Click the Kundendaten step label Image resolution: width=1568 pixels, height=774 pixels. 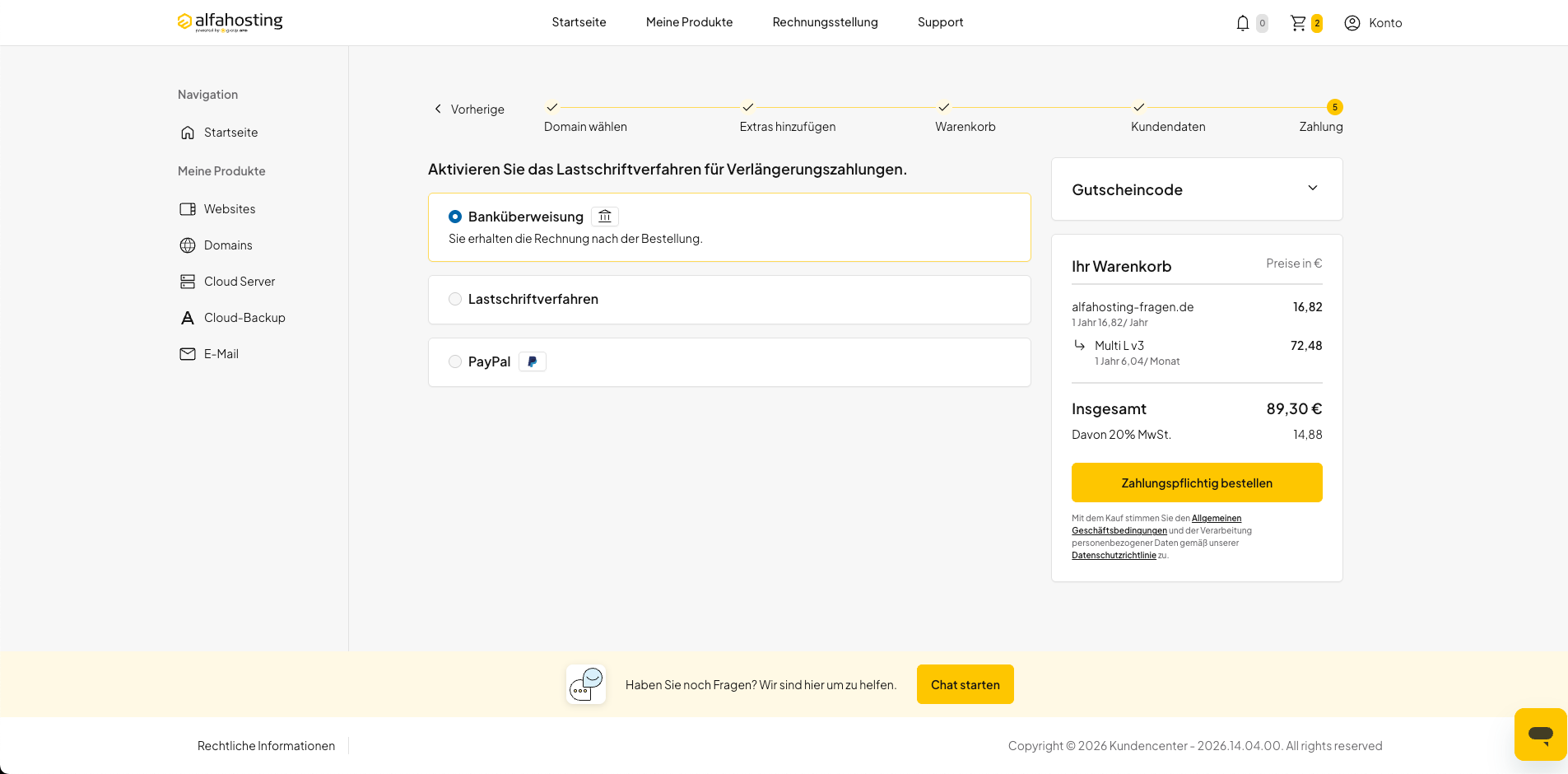point(1168,127)
